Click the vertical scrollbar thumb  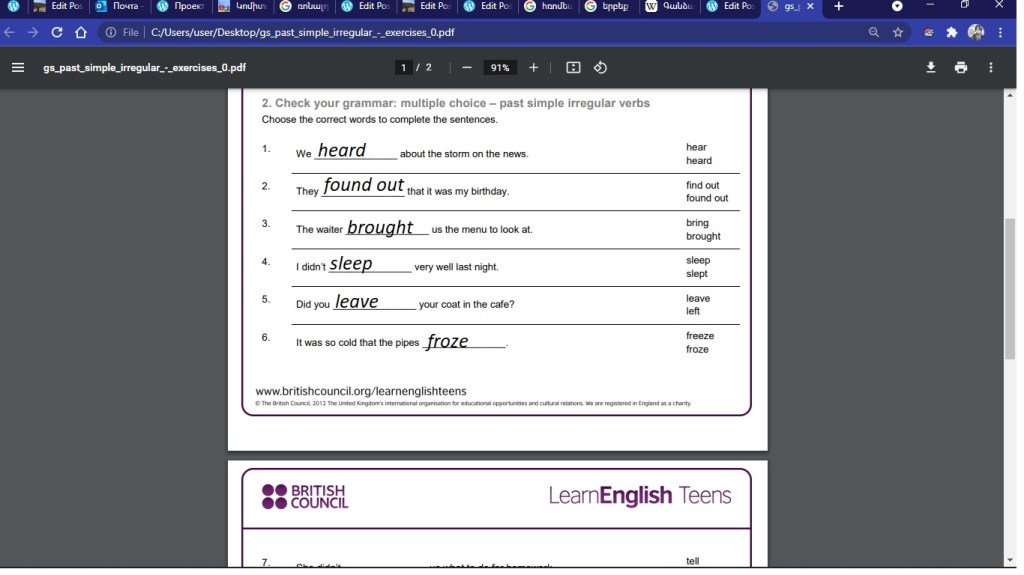(1010, 288)
